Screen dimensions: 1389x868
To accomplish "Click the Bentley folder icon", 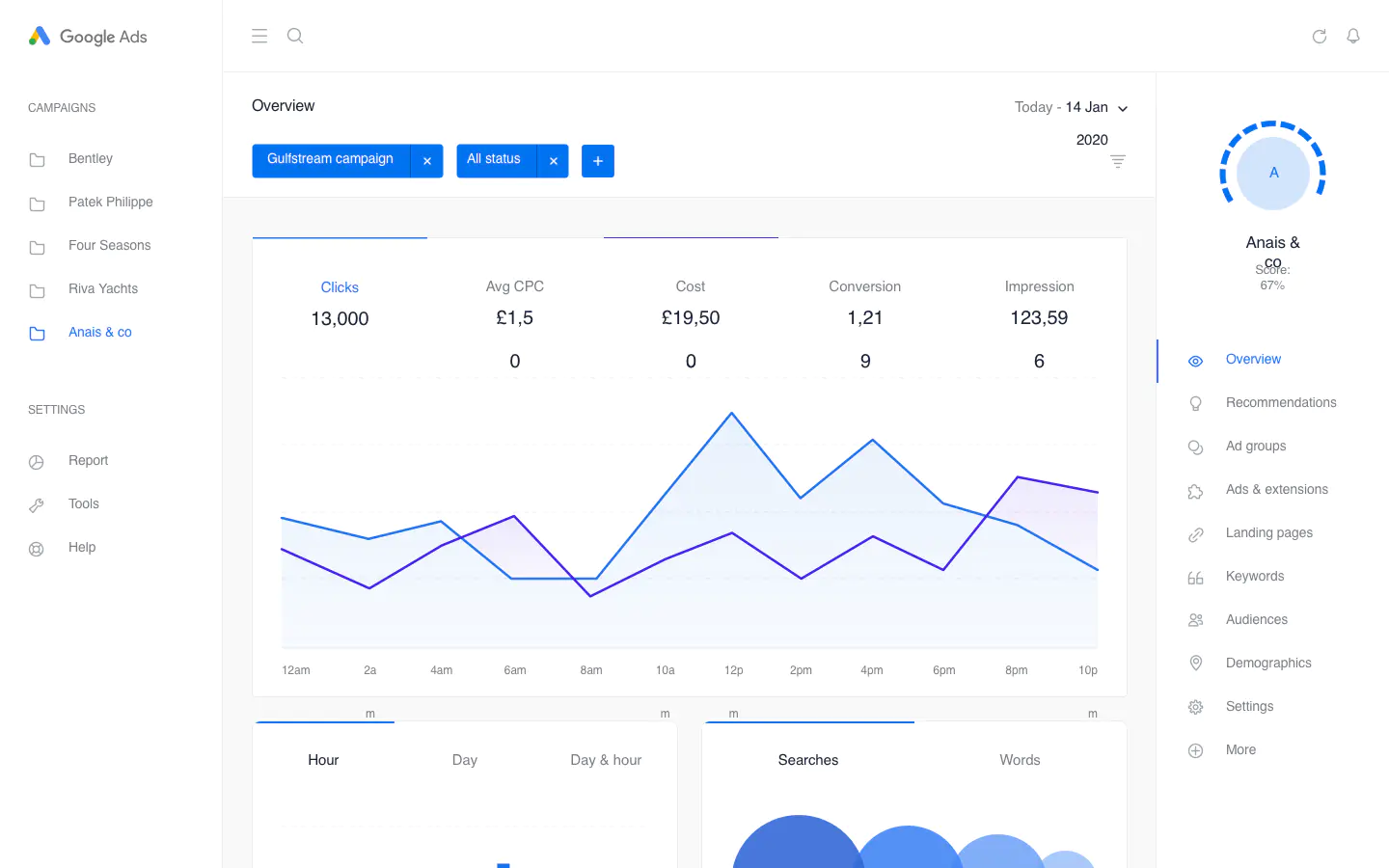I will point(37,160).
